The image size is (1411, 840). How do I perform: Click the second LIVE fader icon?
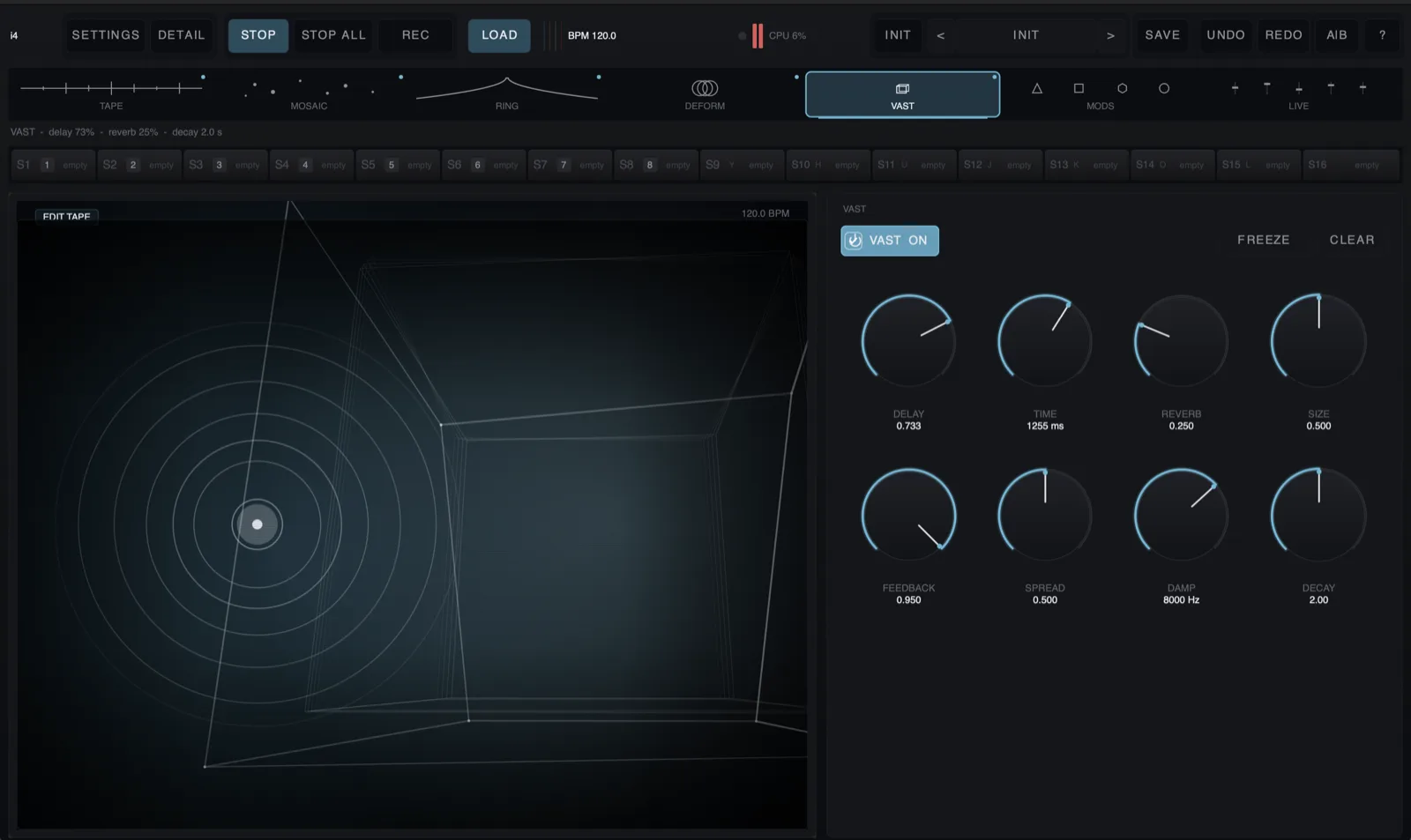point(1267,88)
